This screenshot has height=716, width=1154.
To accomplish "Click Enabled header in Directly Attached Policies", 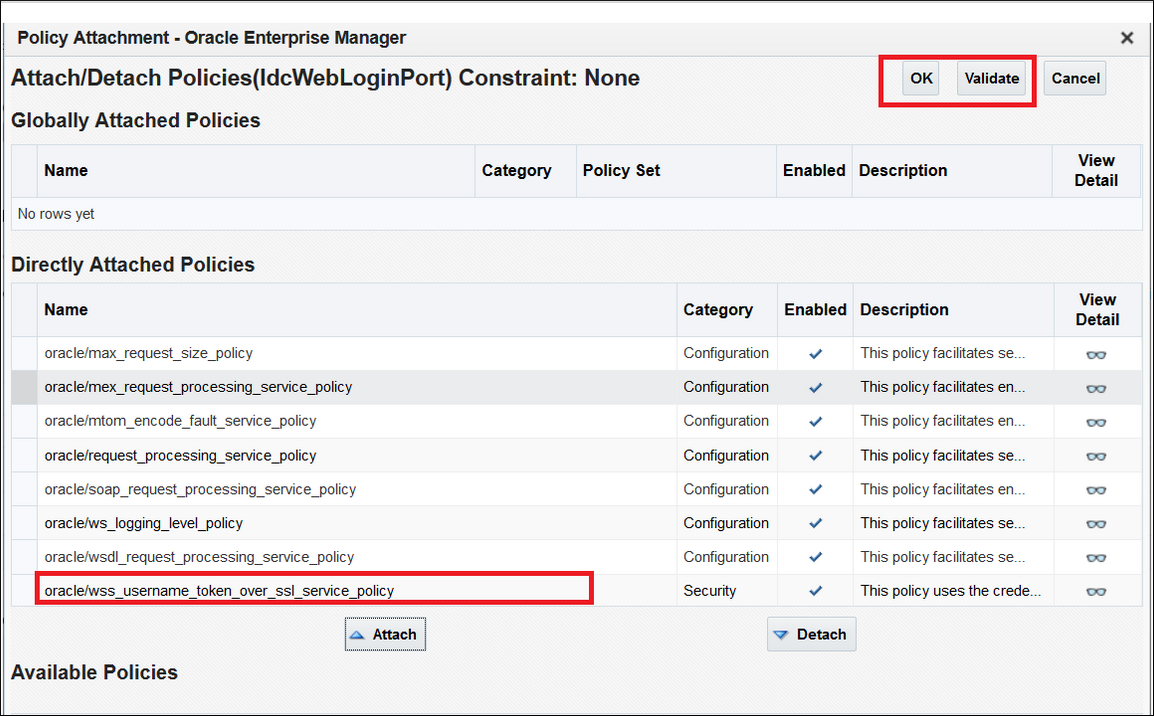I will [x=815, y=310].
